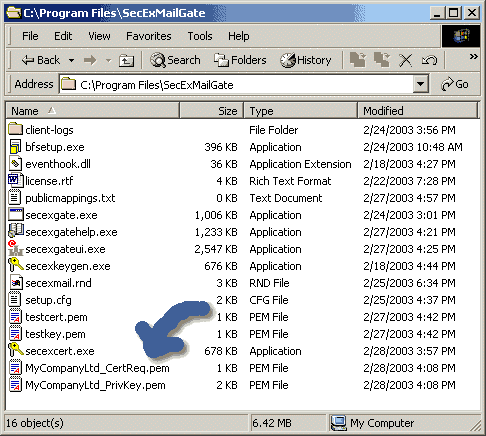This screenshot has width=486, height=436.
Task: Sort files by the Modified column header
Action: (418, 111)
